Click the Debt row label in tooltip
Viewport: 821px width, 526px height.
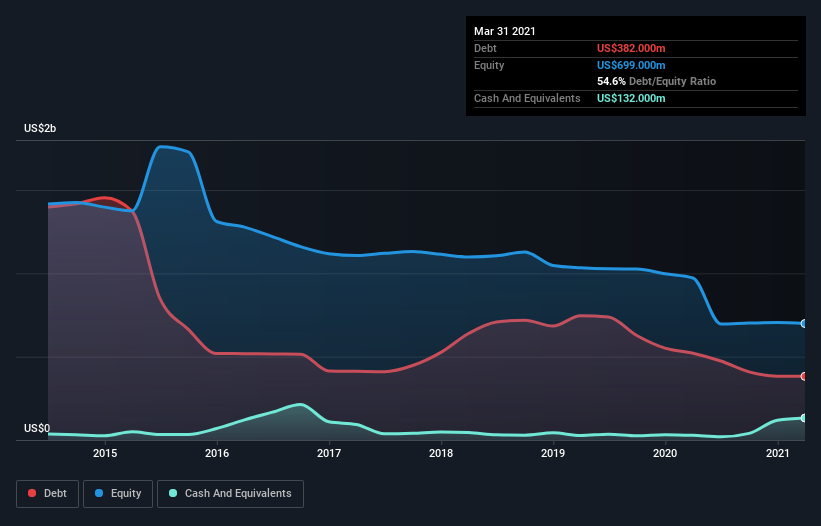coord(485,48)
